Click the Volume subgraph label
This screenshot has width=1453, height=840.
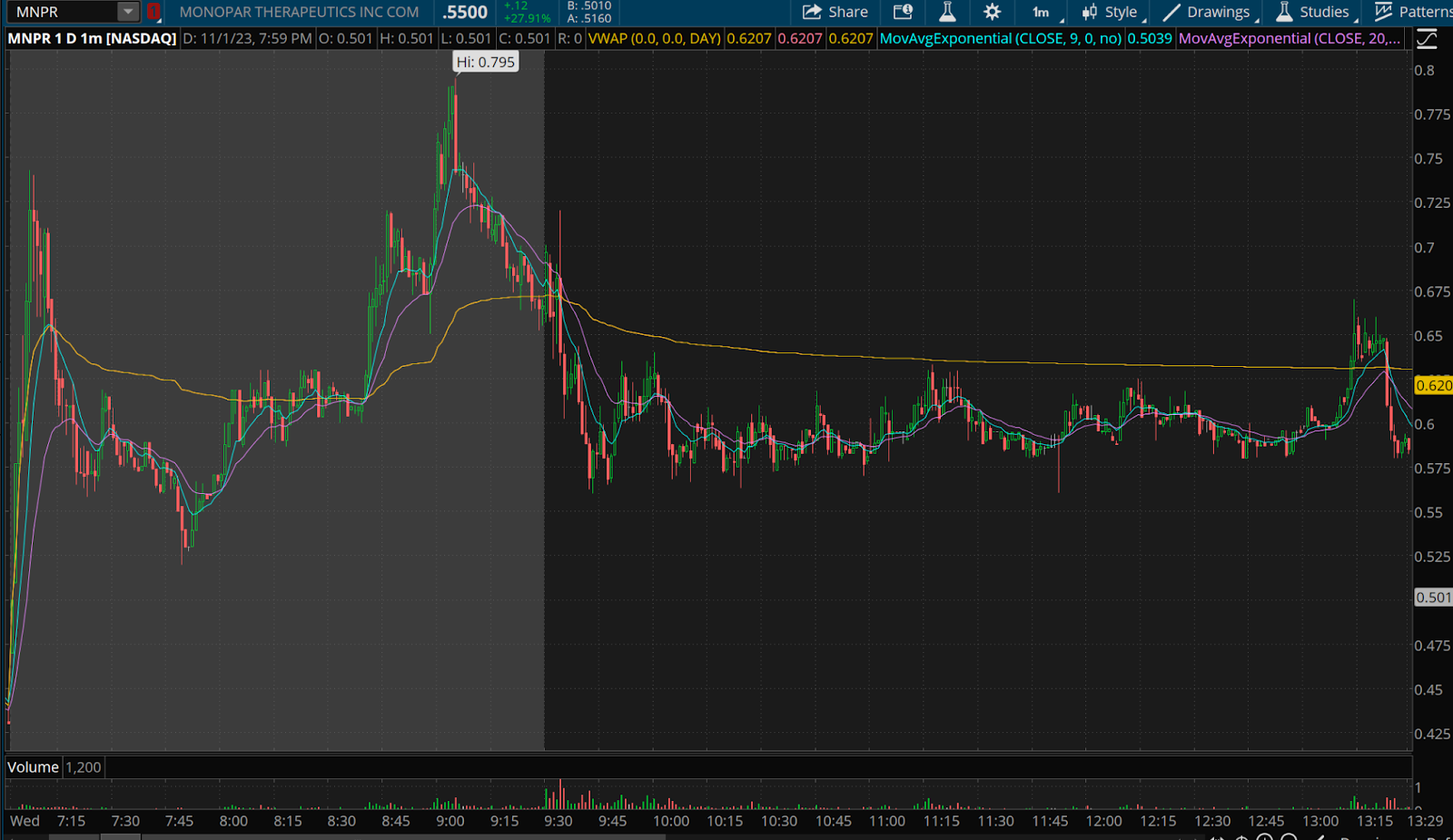click(33, 767)
